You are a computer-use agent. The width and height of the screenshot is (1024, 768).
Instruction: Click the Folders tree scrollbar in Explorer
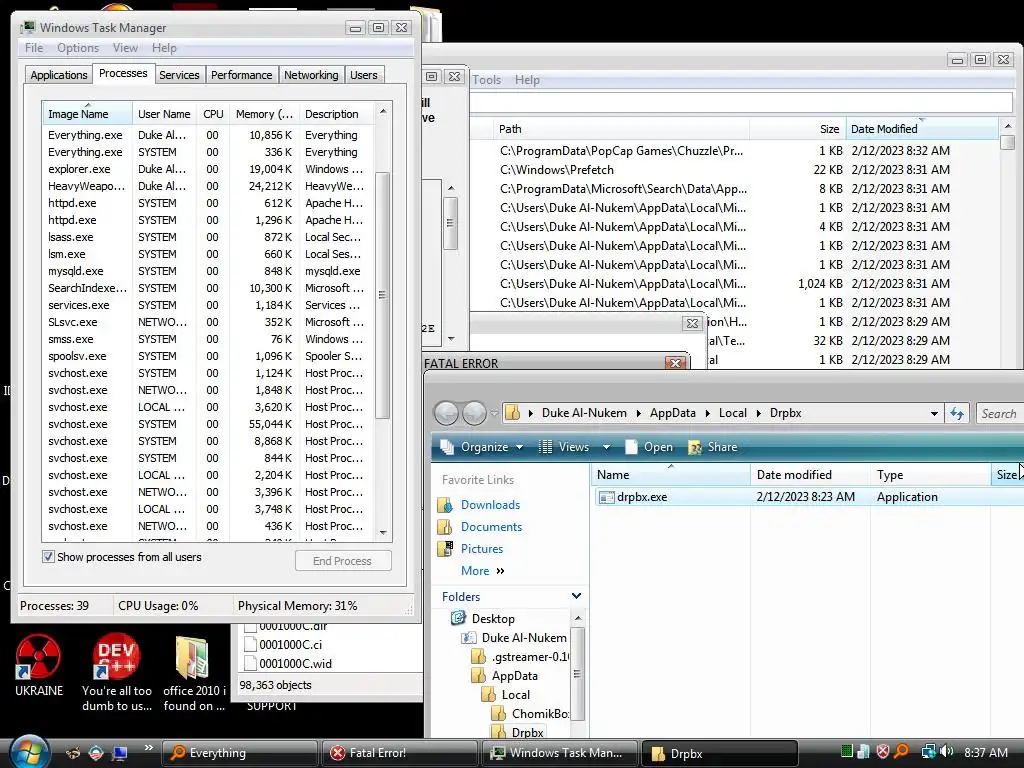tap(577, 673)
